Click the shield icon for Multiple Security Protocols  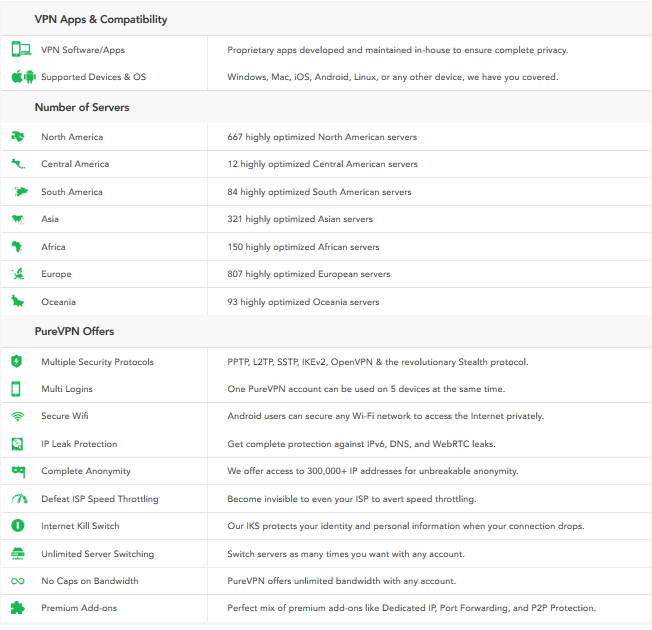pos(17,361)
